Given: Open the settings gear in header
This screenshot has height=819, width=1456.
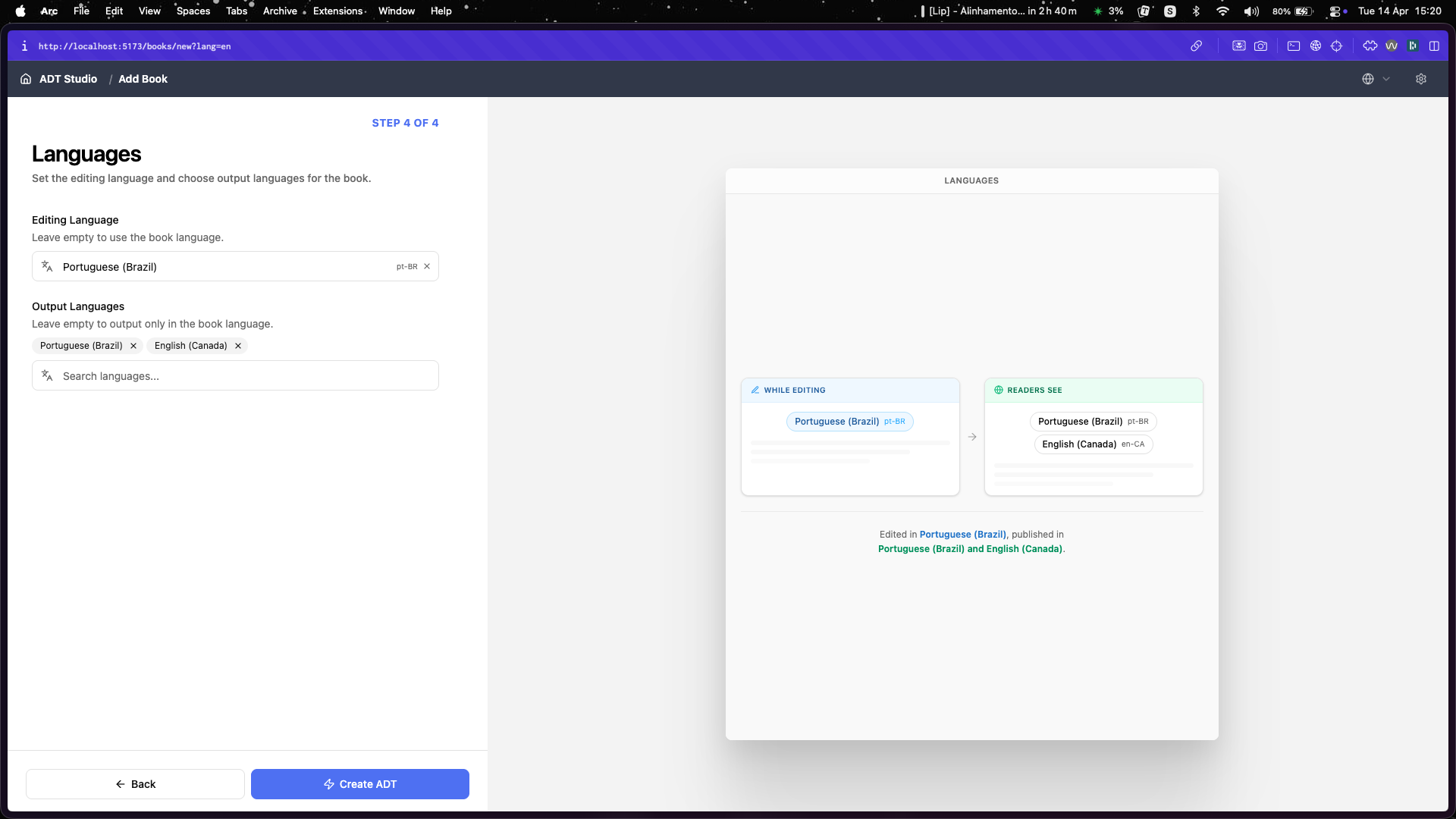Looking at the screenshot, I should coord(1421,79).
